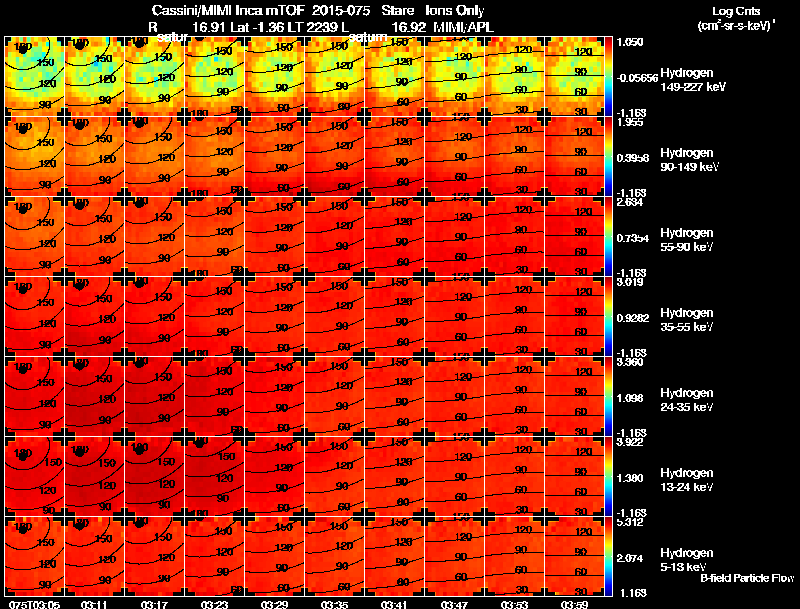
Task: Click the 'Stare' label in the title
Action: pos(398,11)
